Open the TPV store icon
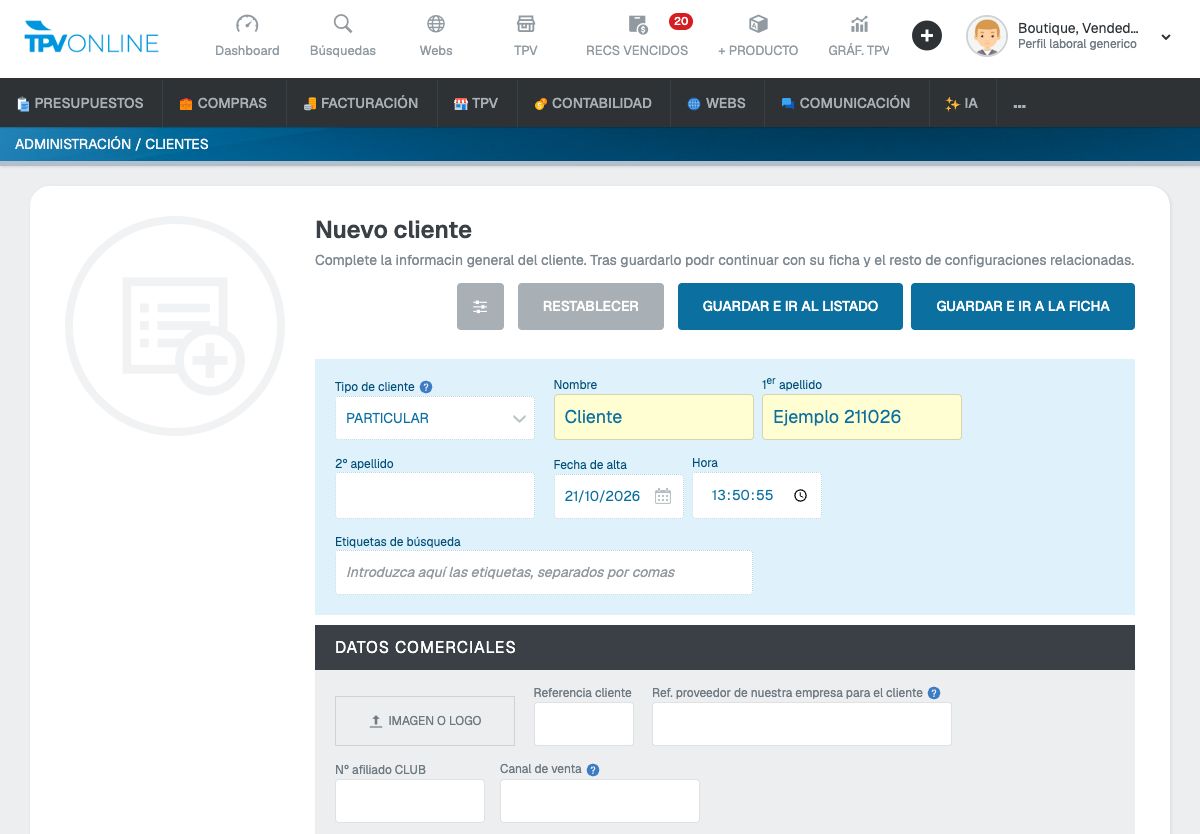 tap(526, 24)
